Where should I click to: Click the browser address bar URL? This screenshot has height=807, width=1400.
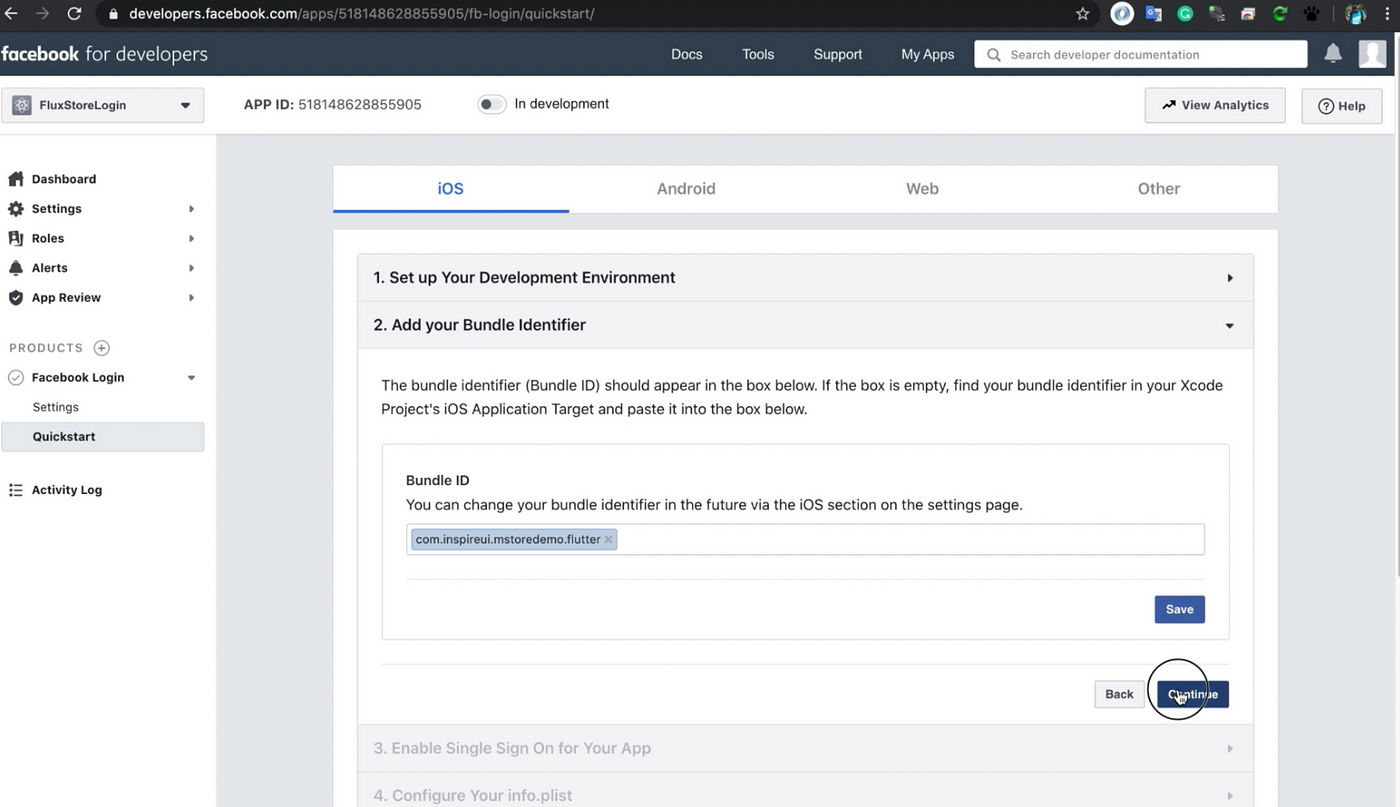pos(362,14)
